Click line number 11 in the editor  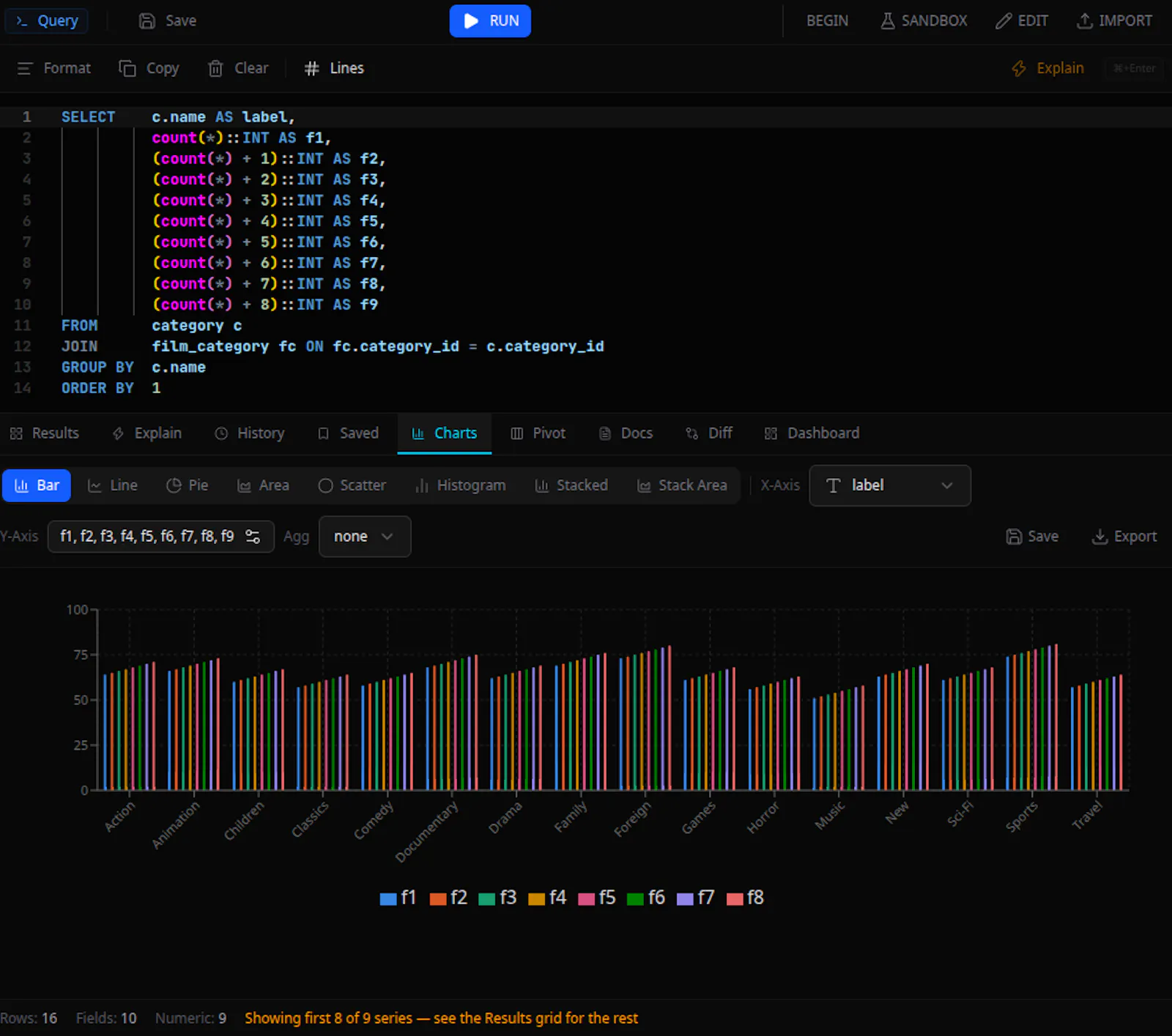pyautogui.click(x=23, y=326)
